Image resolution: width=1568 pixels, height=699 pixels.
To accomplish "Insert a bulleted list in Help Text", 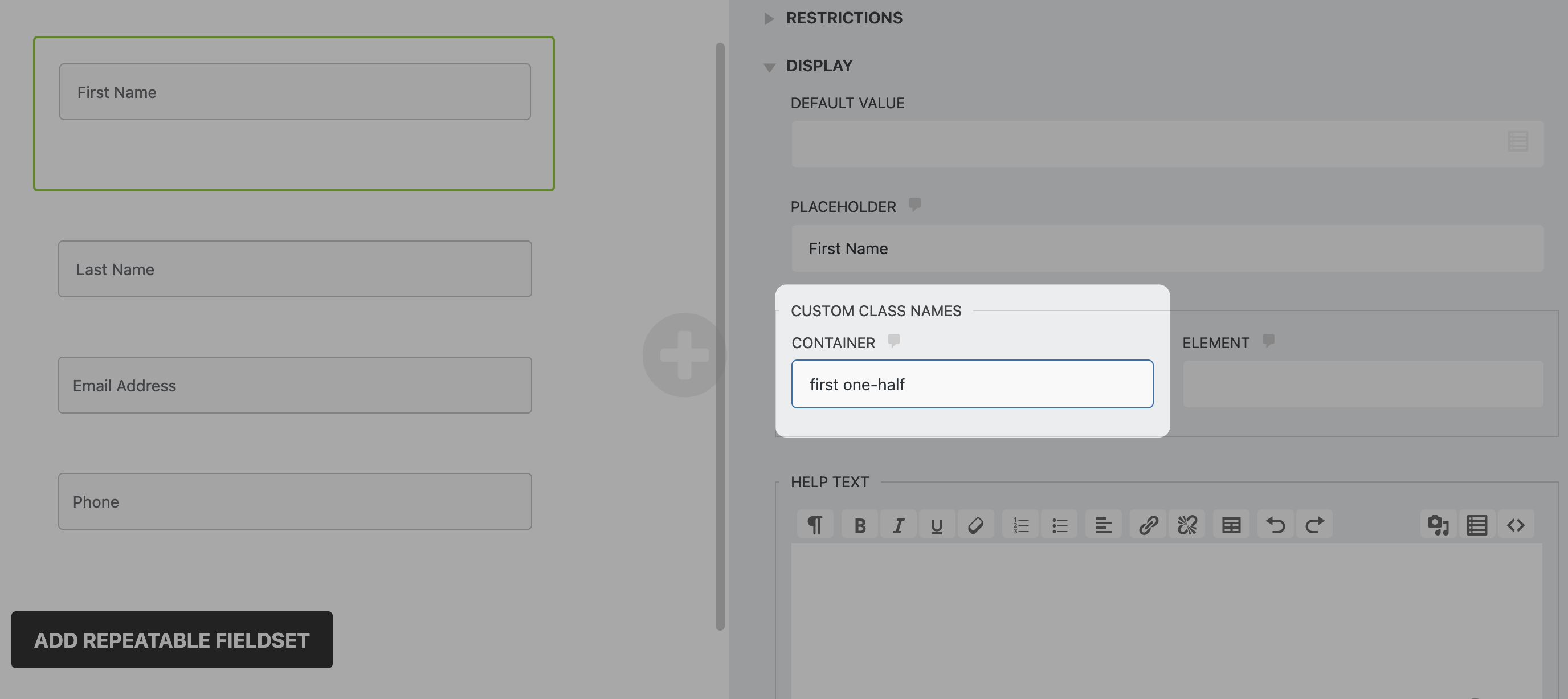I will coord(1060,525).
